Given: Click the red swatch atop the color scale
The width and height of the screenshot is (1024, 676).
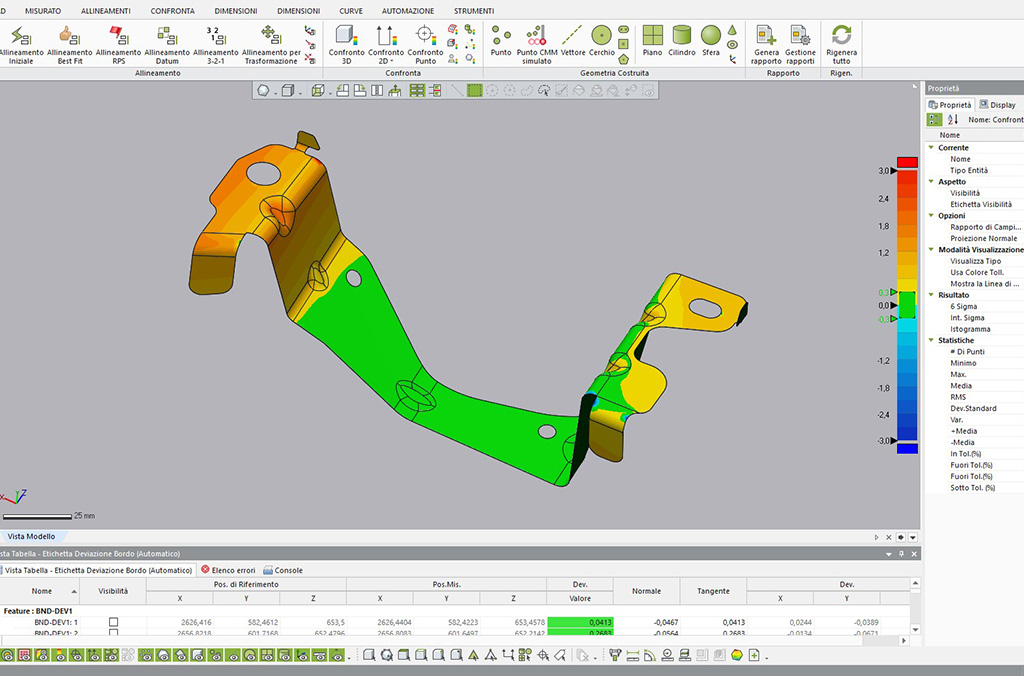Looking at the screenshot, I should [907, 162].
